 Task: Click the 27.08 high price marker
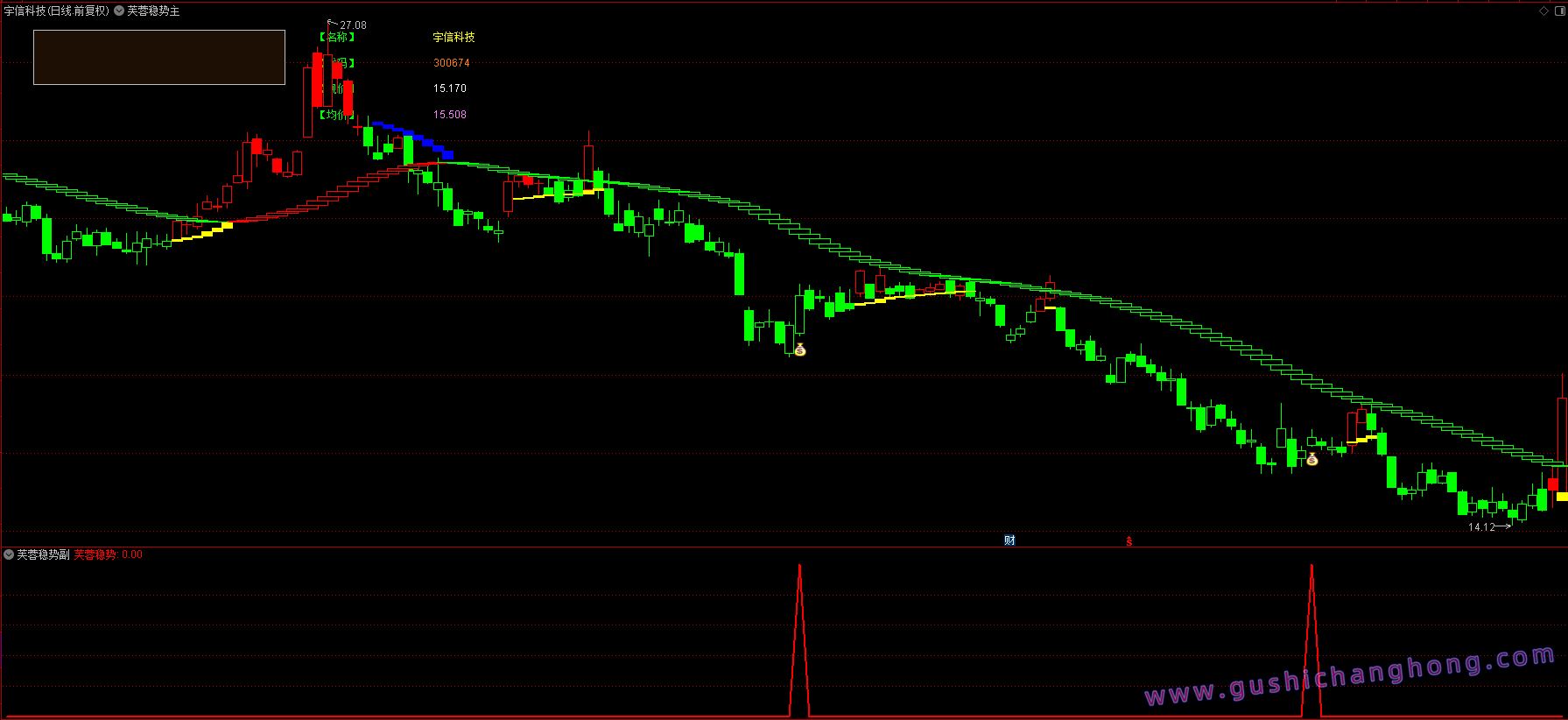click(x=353, y=25)
